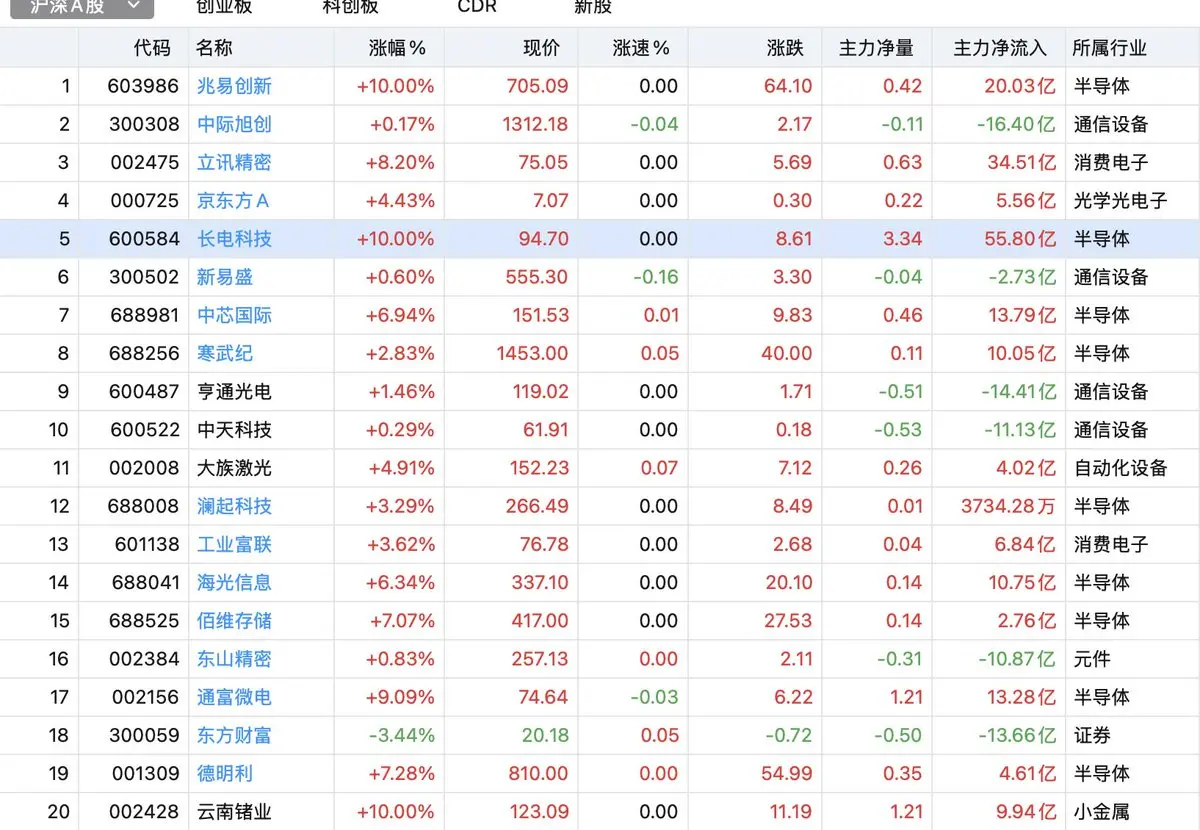Open stock 通富微电

(x=234, y=697)
